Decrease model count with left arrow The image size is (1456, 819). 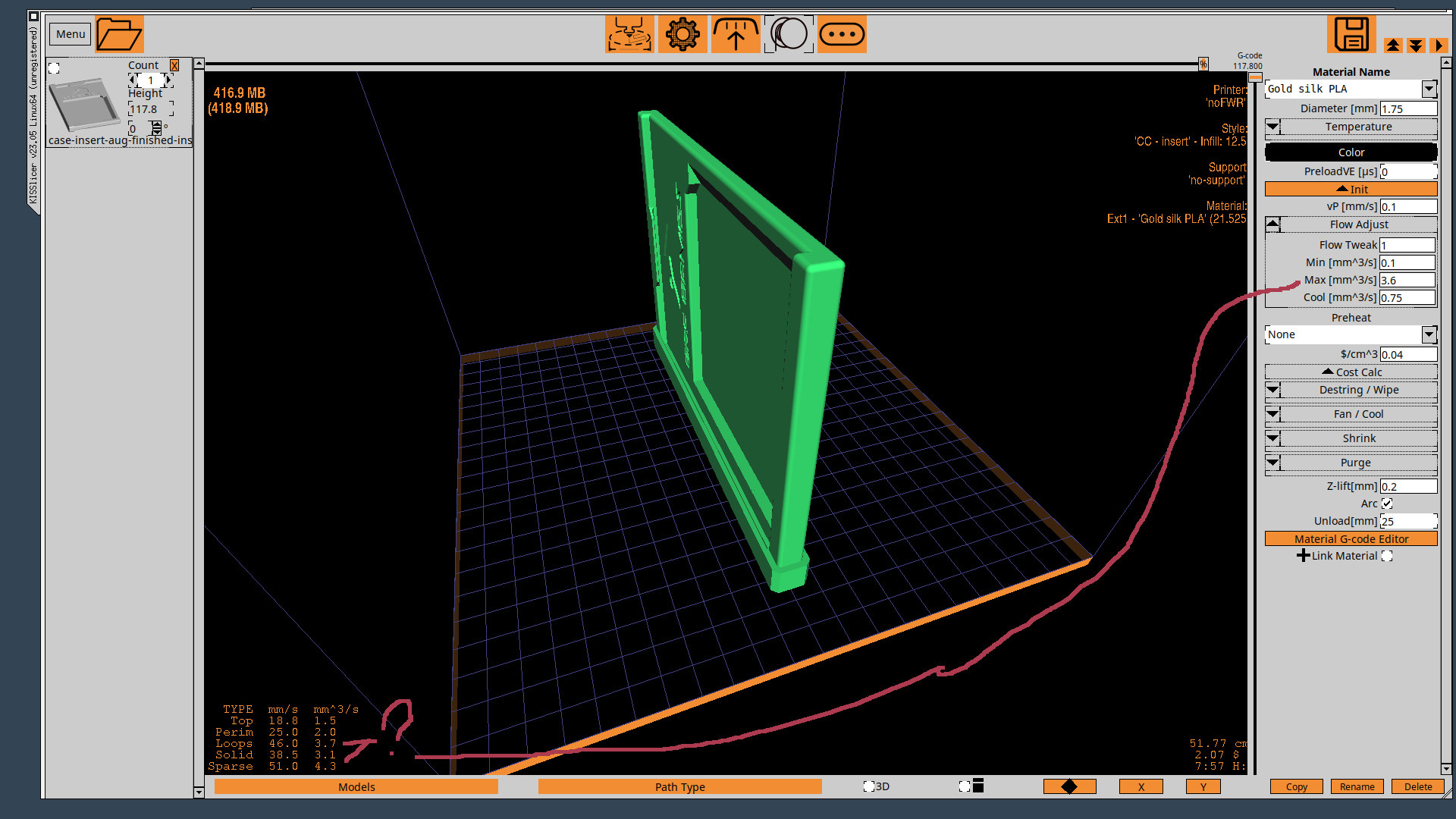coord(133,80)
